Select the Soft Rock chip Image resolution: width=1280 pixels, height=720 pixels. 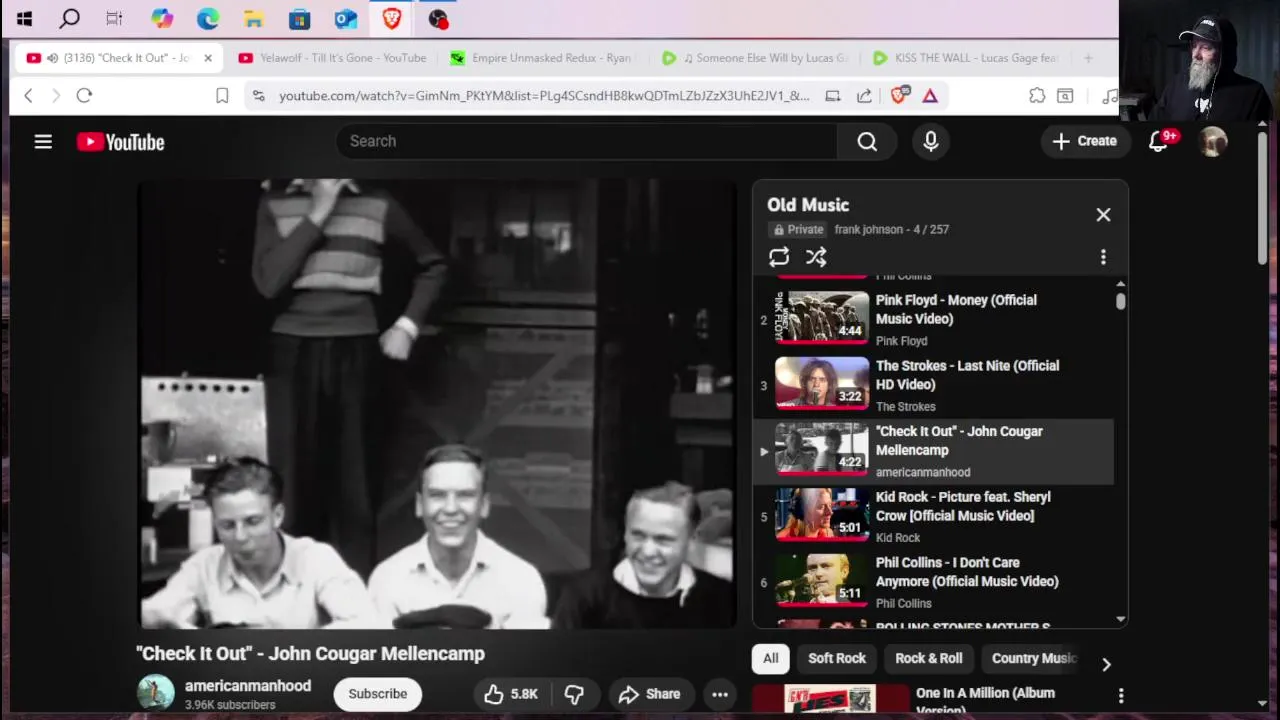point(837,658)
